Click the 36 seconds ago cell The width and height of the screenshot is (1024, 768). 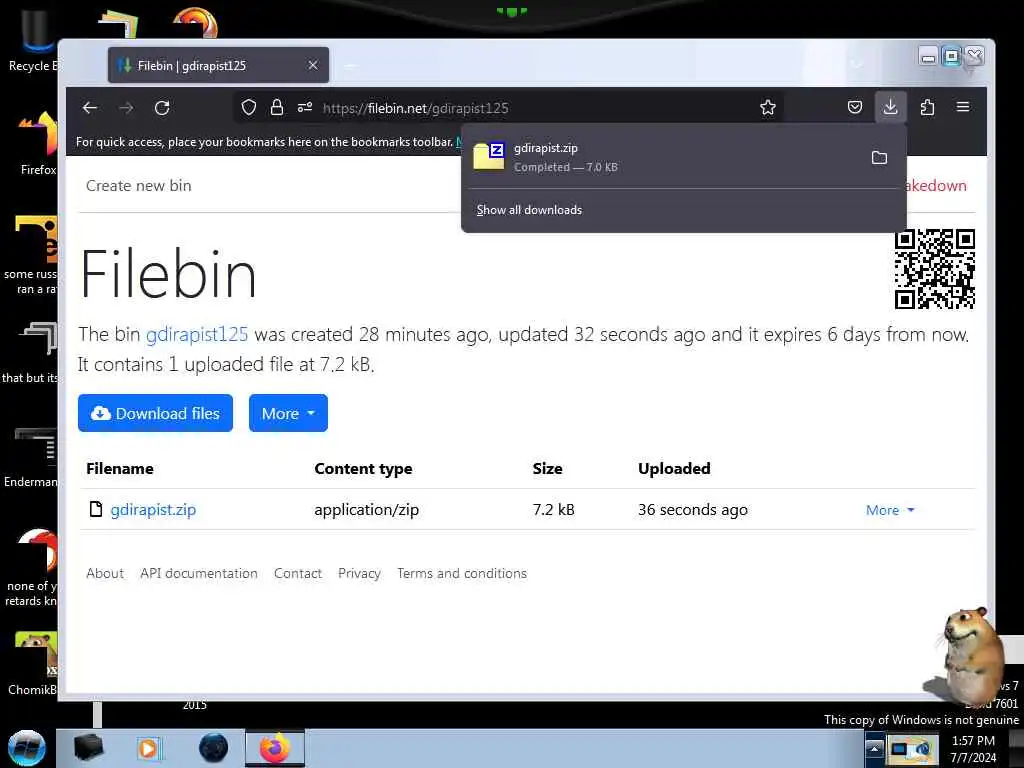point(692,509)
